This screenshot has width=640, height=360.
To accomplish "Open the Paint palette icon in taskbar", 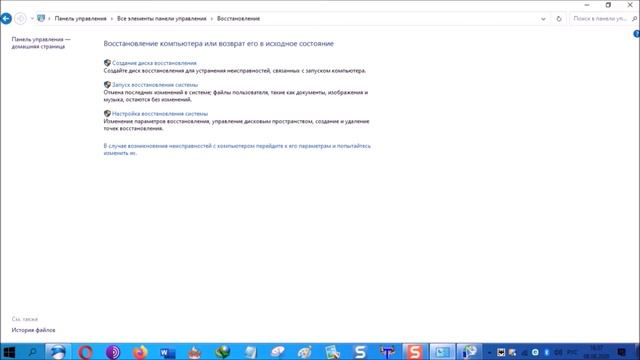I will [x=304, y=352].
